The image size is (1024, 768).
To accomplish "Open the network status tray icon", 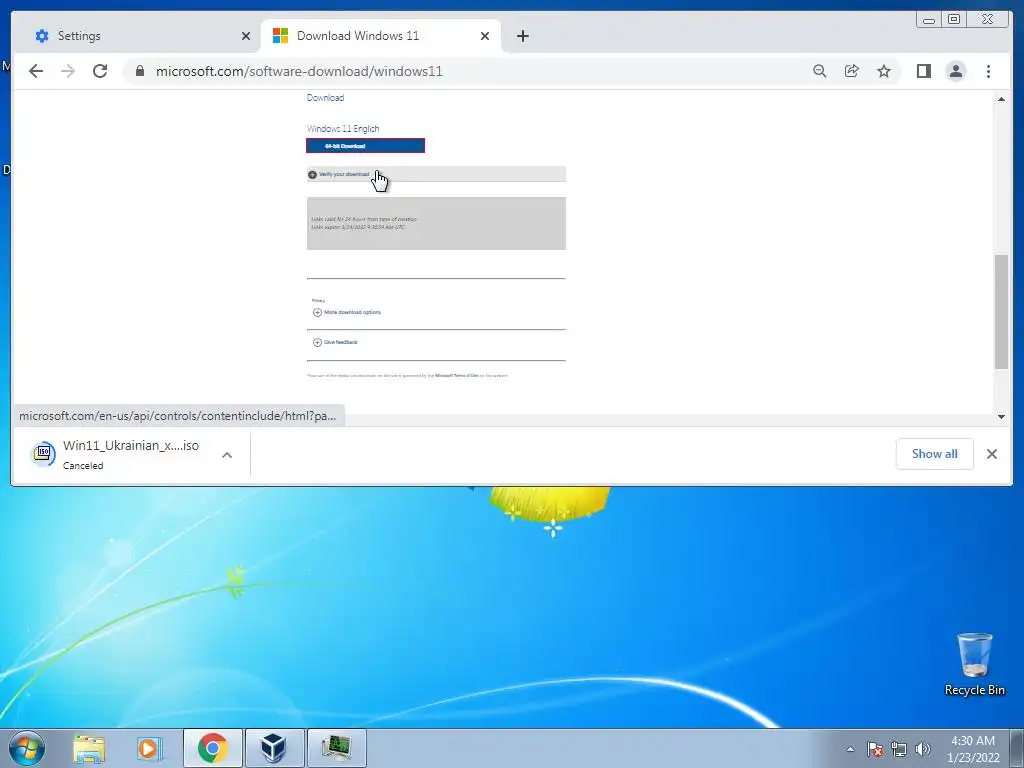I will point(899,749).
